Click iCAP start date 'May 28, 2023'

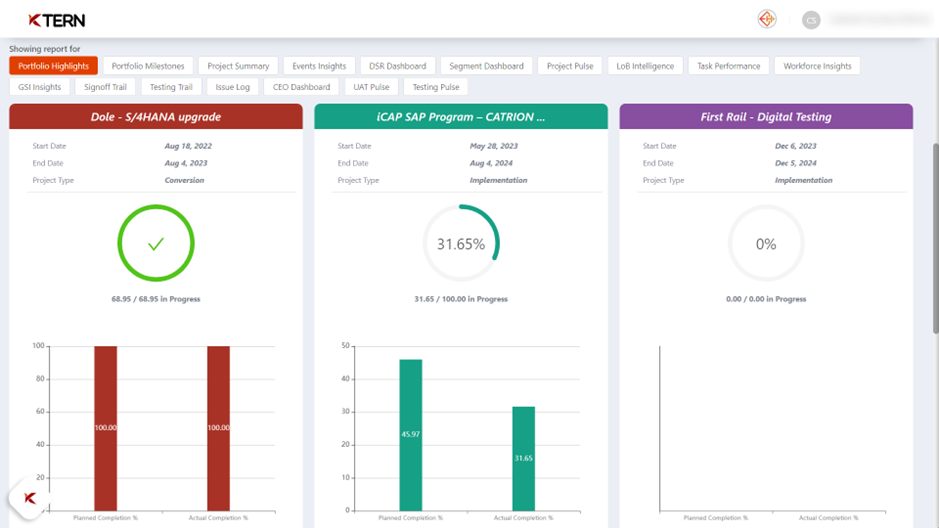pos(493,146)
